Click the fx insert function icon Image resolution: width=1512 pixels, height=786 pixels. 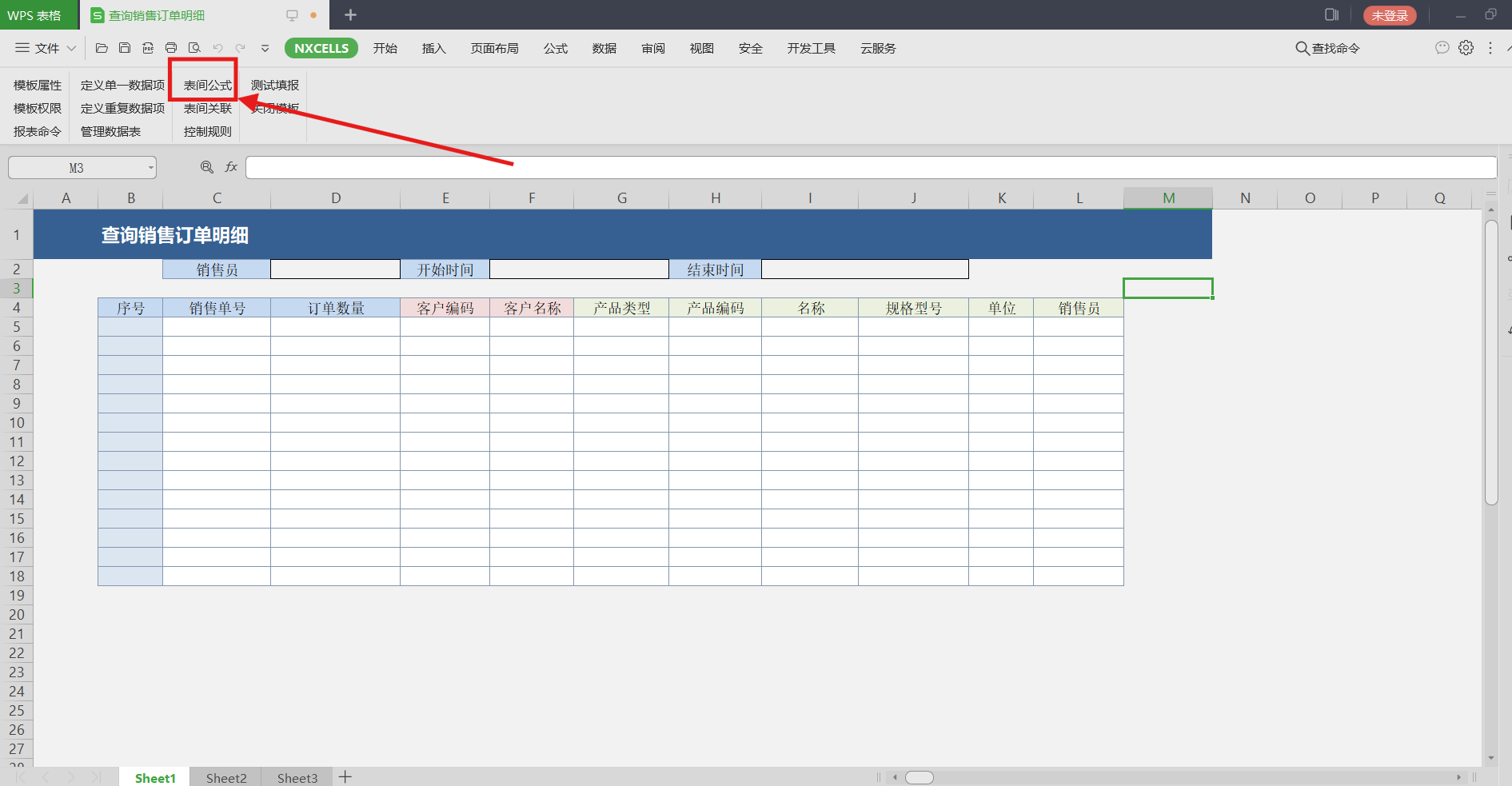(x=231, y=167)
